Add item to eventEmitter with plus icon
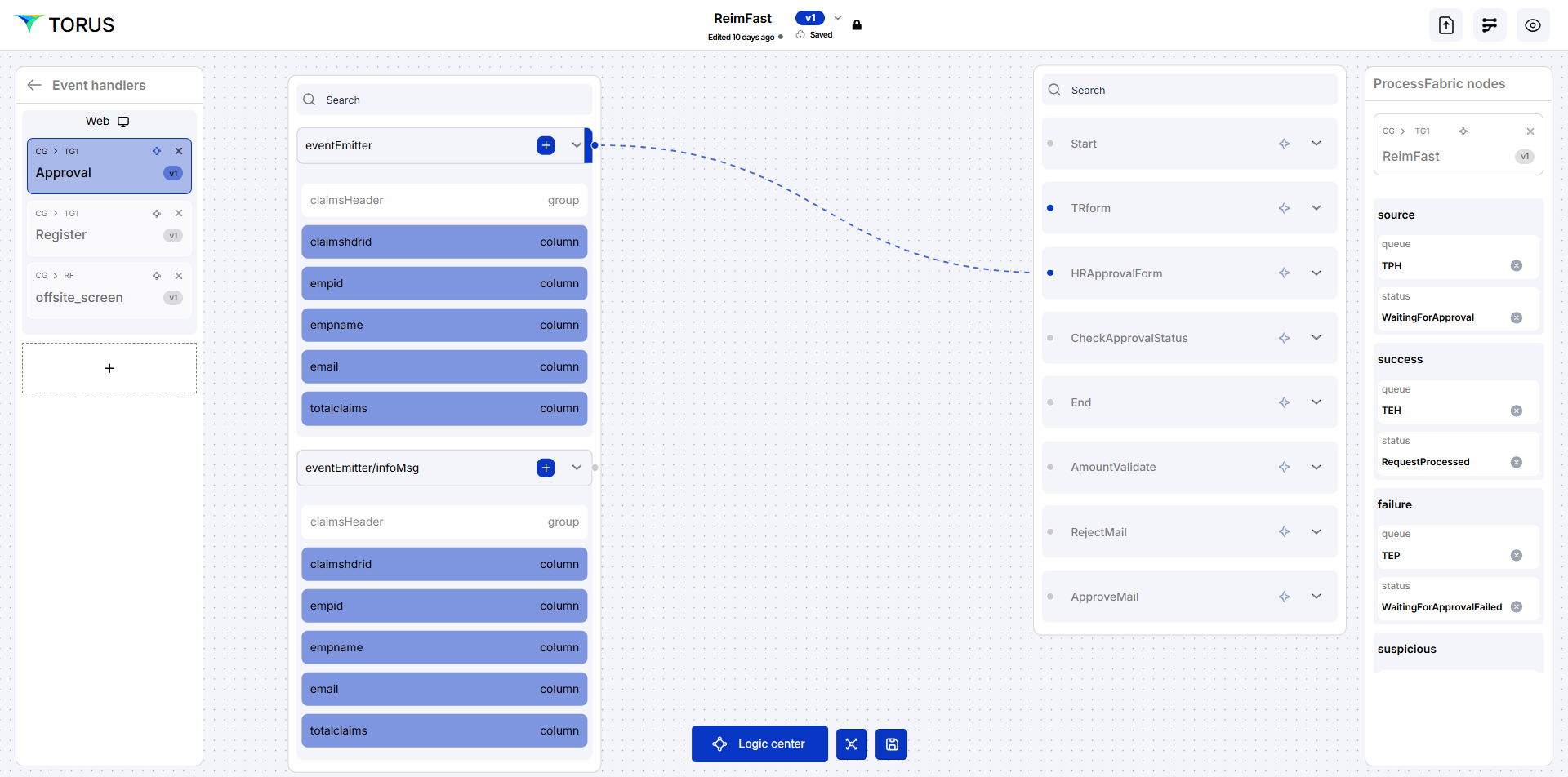Image resolution: width=1568 pixels, height=777 pixels. point(546,145)
